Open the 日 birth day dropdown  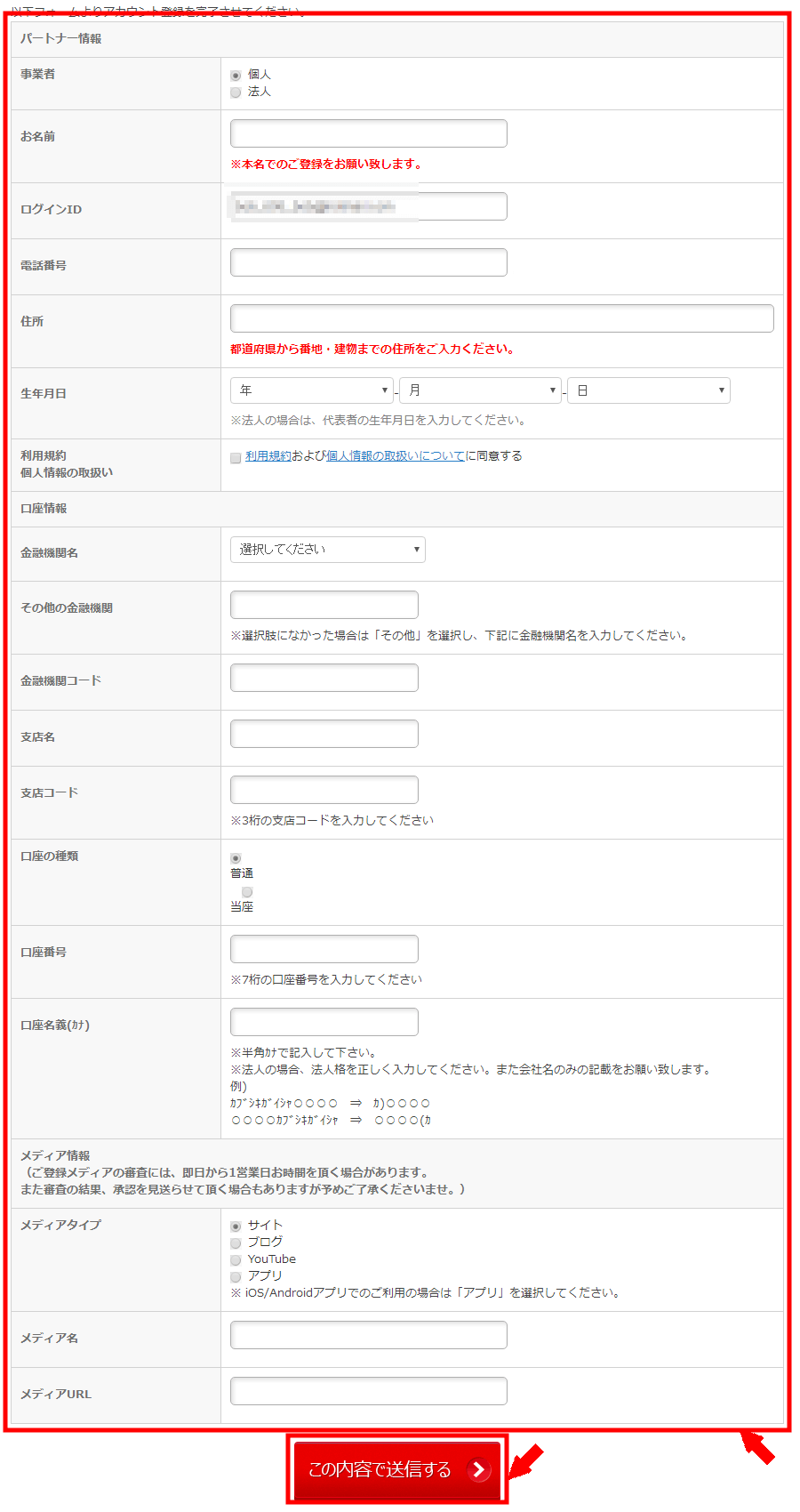pos(649,390)
